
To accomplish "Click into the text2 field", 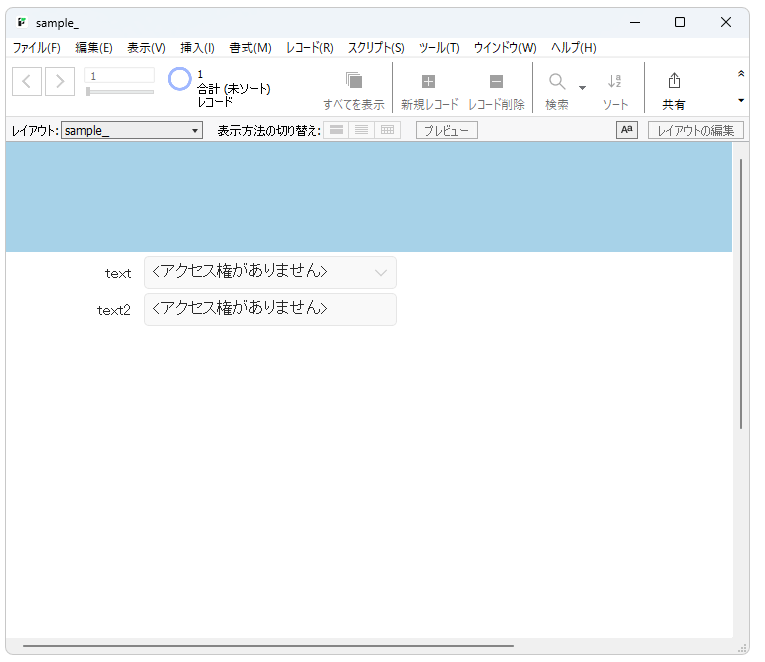I will 270,309.
